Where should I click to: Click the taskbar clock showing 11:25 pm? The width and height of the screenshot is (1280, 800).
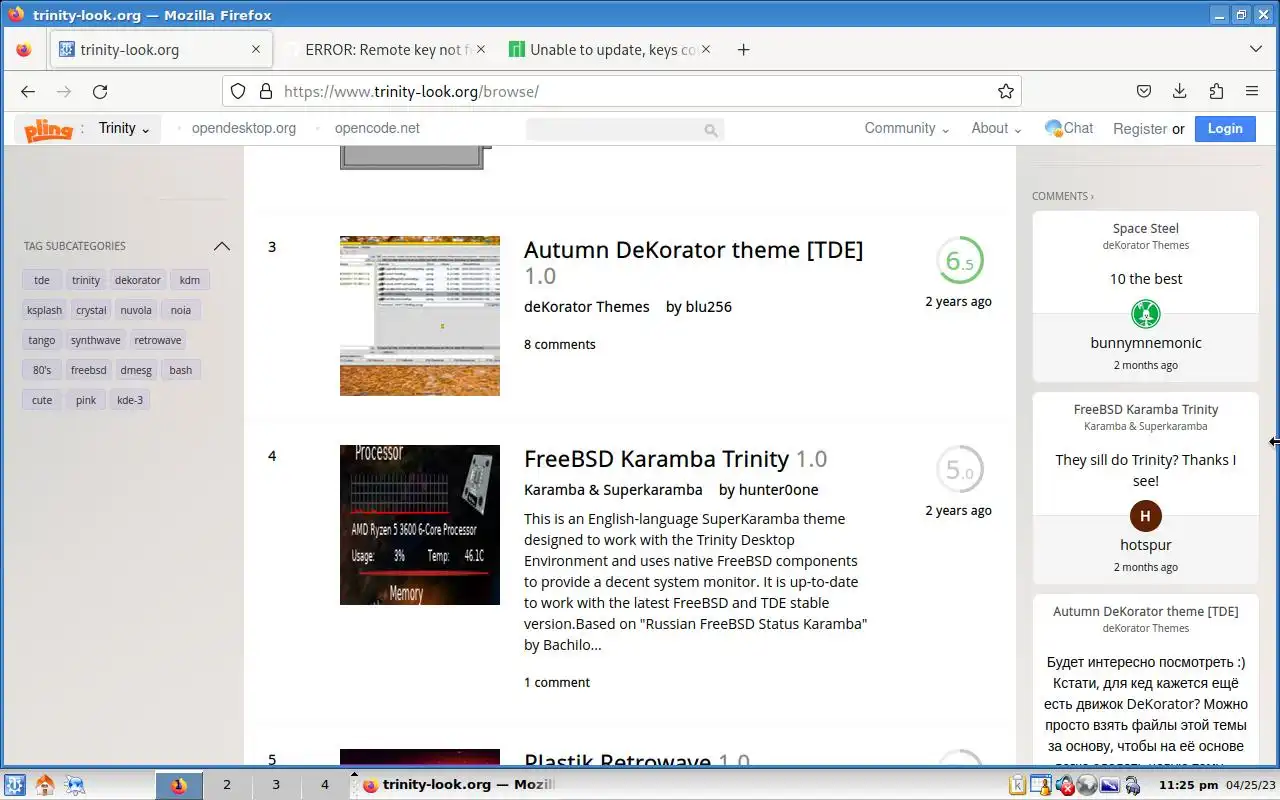(x=1187, y=785)
